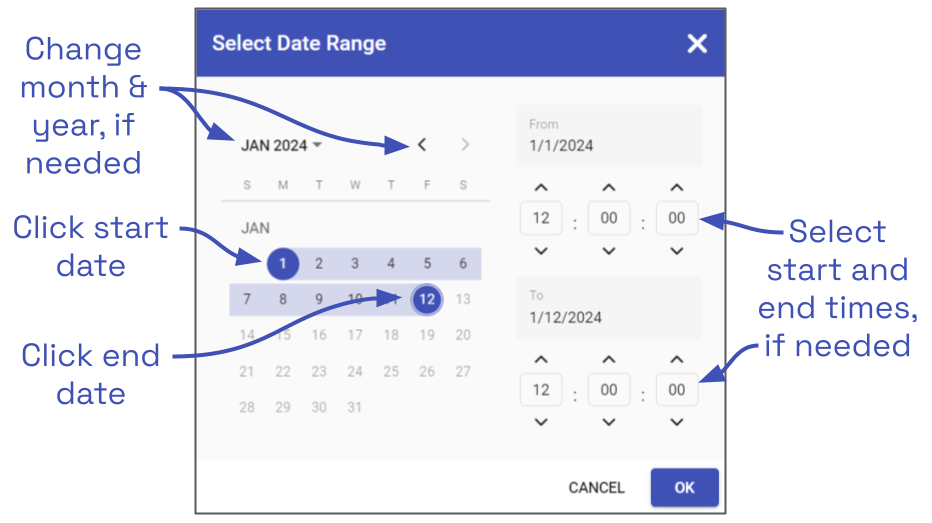Increase the To hour value
Image resolution: width=932 pixels, height=523 pixels.
541,360
